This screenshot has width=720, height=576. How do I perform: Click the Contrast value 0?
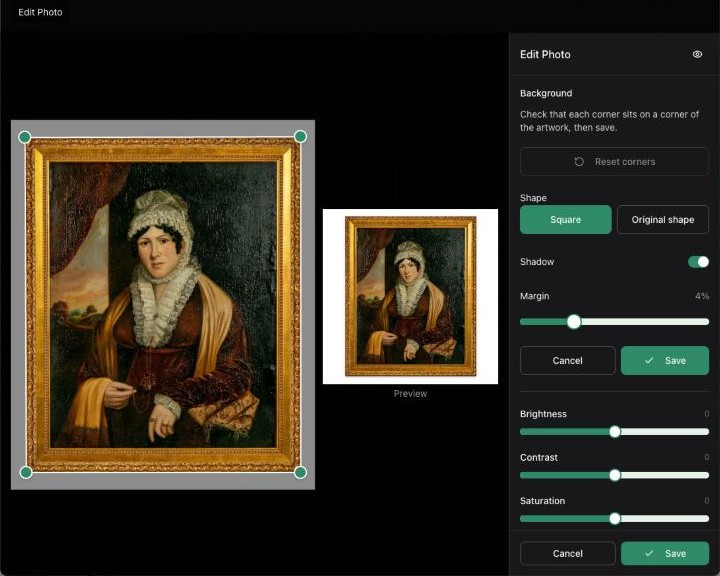click(707, 457)
